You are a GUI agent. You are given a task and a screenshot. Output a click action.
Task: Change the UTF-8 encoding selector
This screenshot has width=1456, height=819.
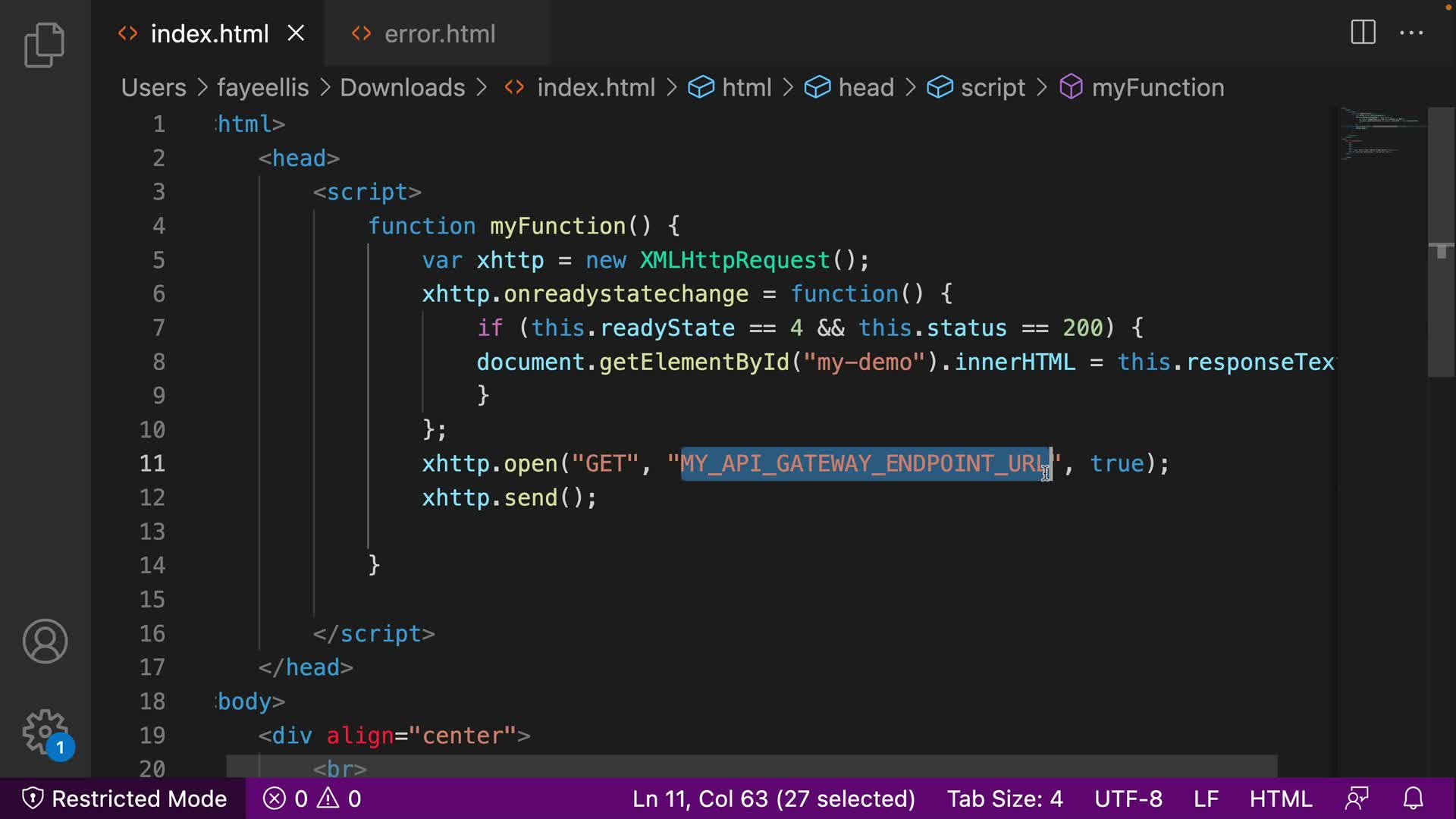click(x=1128, y=799)
